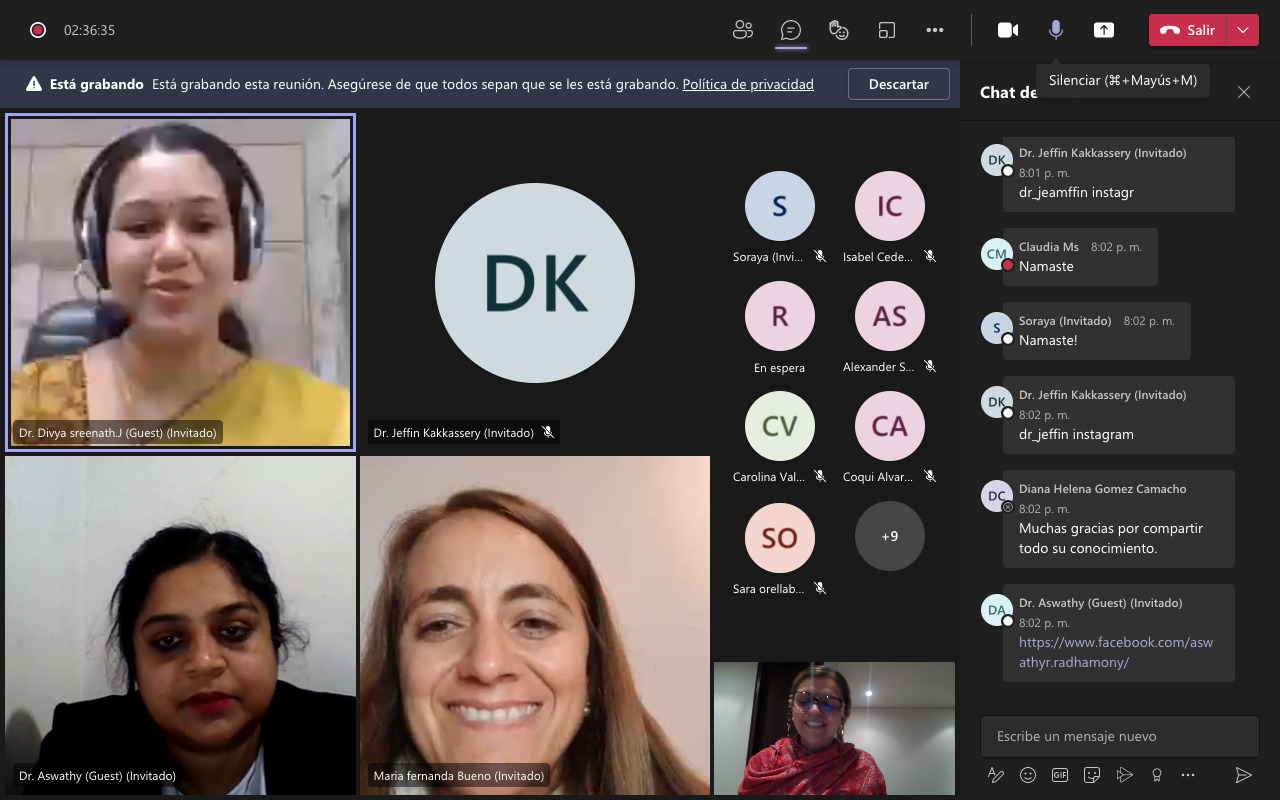Open the emoji picker in chat
Viewport: 1280px width, 800px height.
tap(1027, 775)
